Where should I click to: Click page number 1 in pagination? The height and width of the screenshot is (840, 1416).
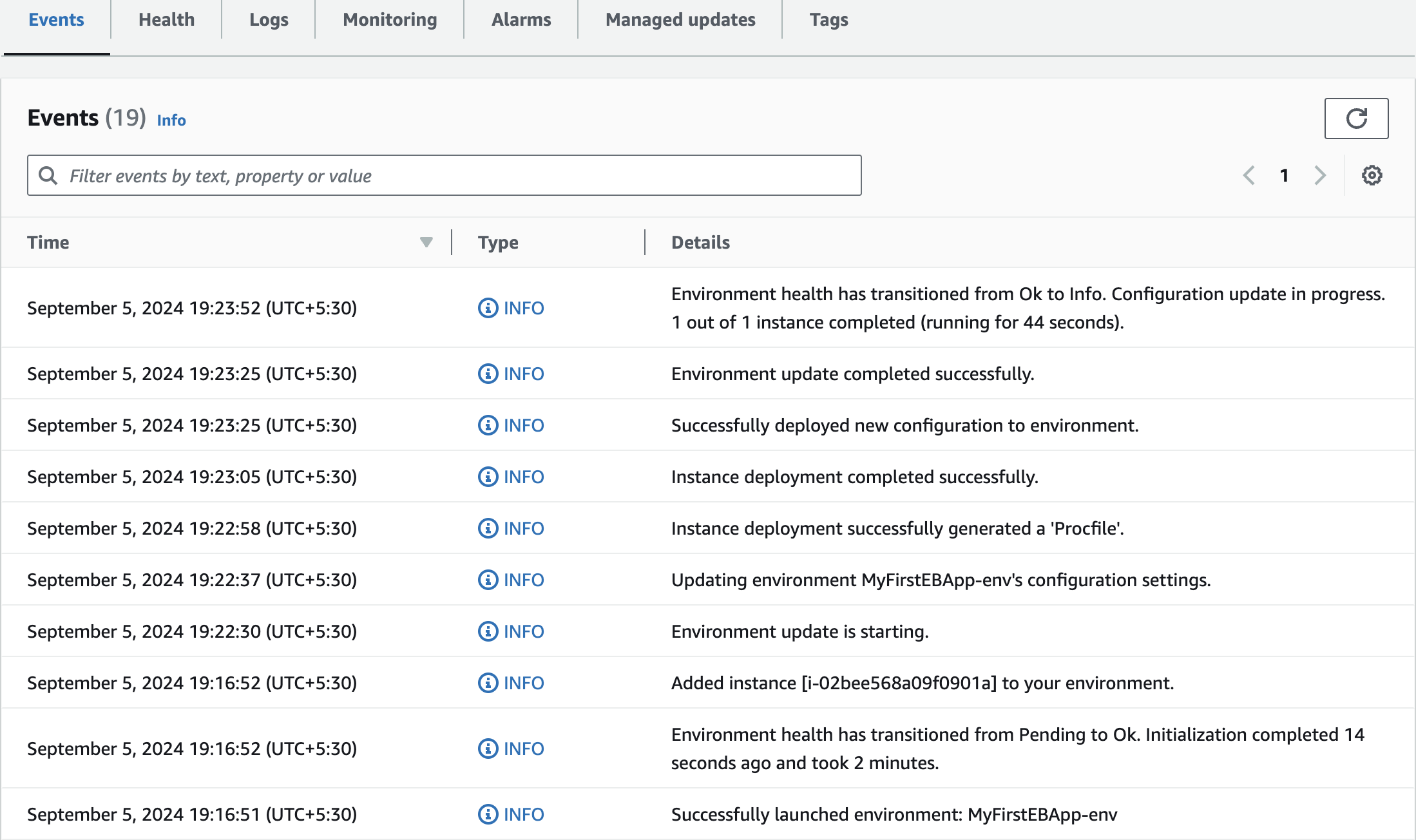pos(1284,175)
